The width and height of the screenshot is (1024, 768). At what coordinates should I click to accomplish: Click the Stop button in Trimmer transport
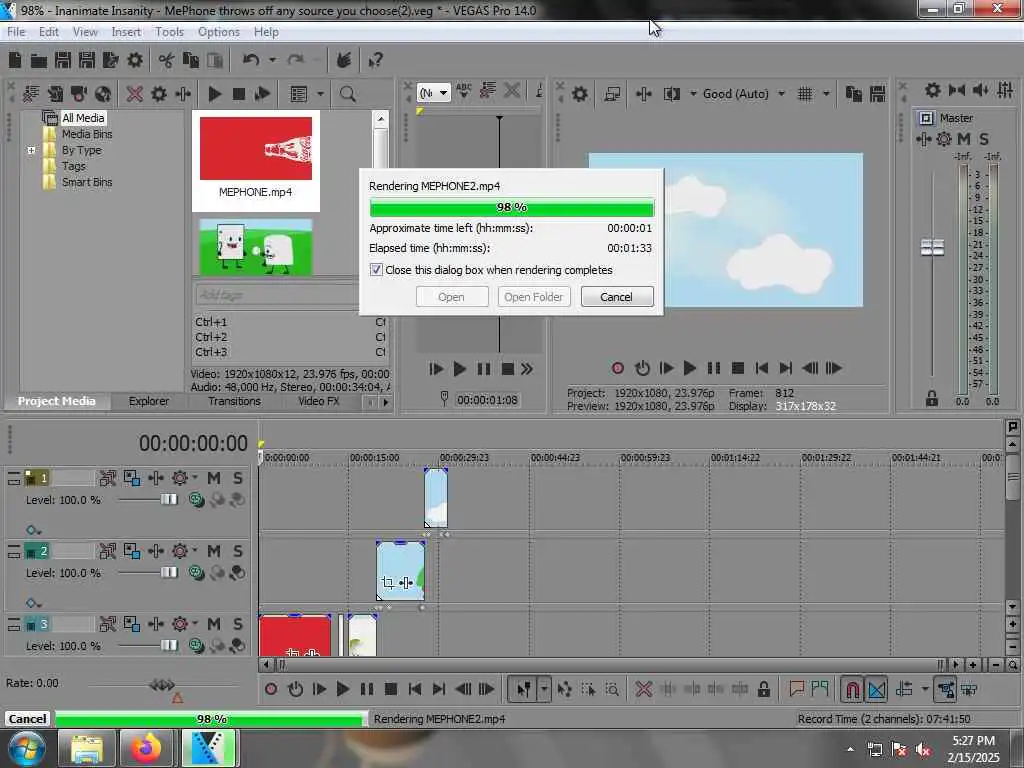coord(507,369)
